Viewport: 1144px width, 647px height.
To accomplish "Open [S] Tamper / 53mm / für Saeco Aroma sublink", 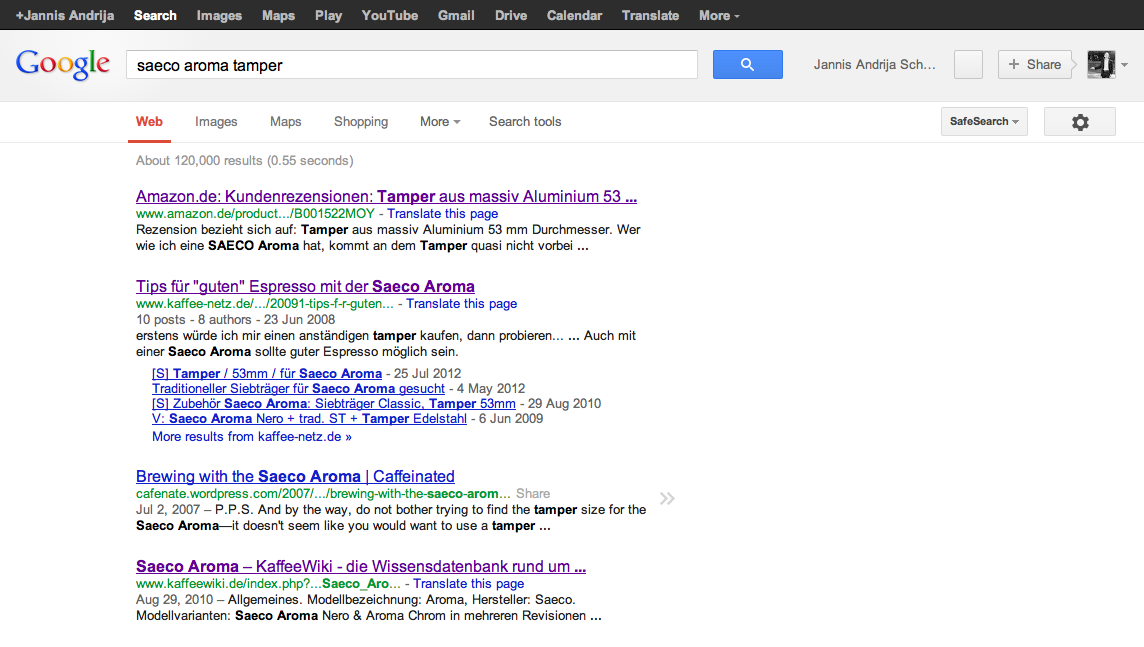I will 266,373.
